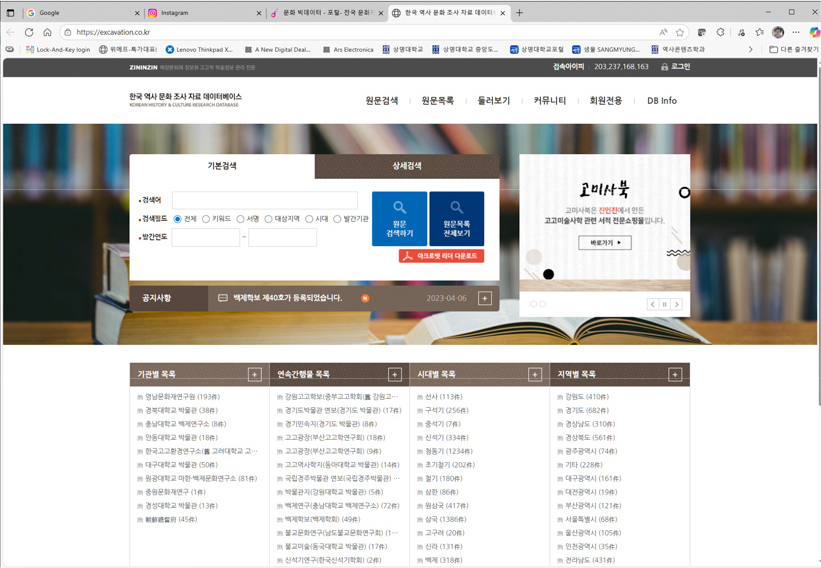Switch to the Instagram tab
This screenshot has width=821, height=568.
[x=204, y=13]
